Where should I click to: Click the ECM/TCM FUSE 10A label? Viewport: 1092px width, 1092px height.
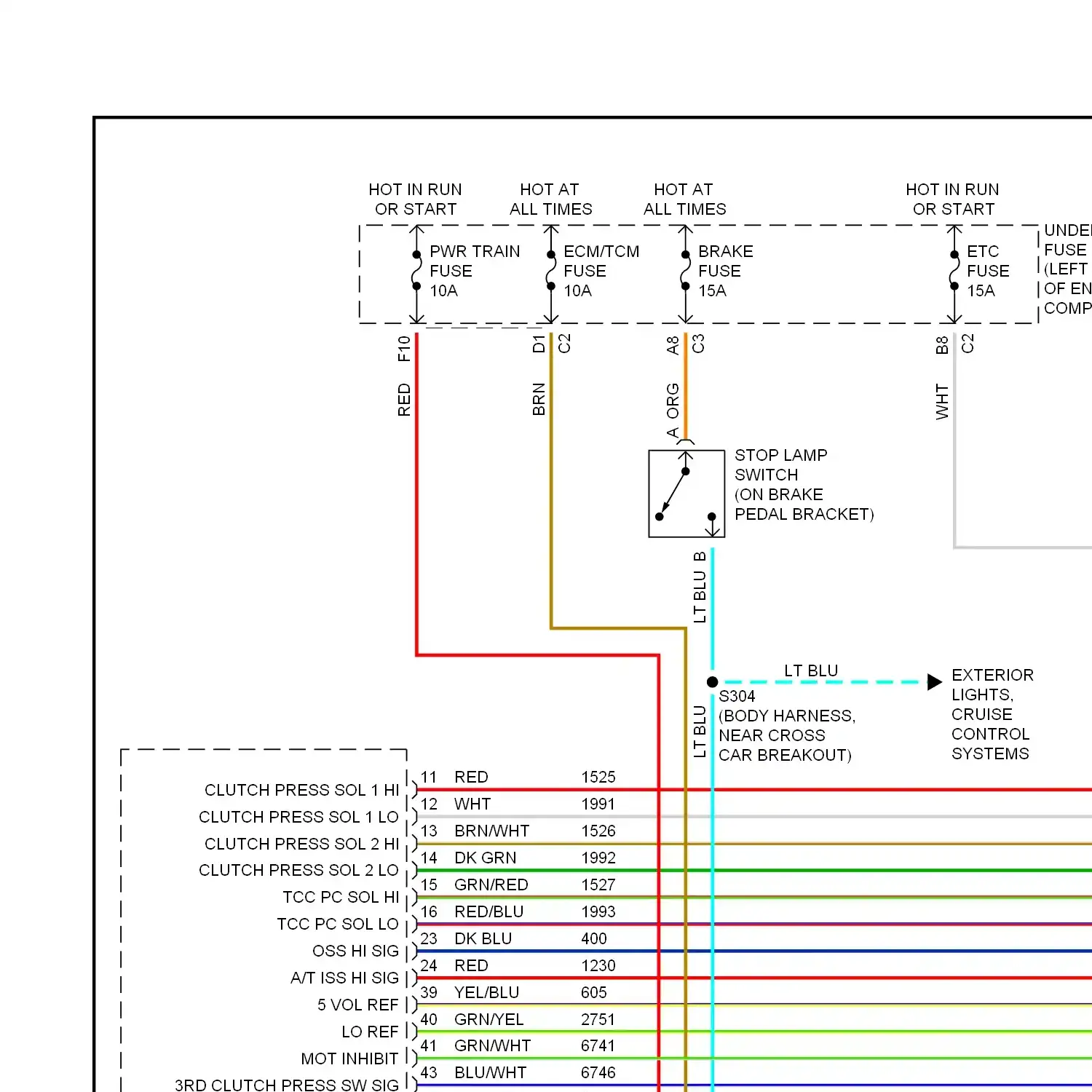(x=601, y=271)
